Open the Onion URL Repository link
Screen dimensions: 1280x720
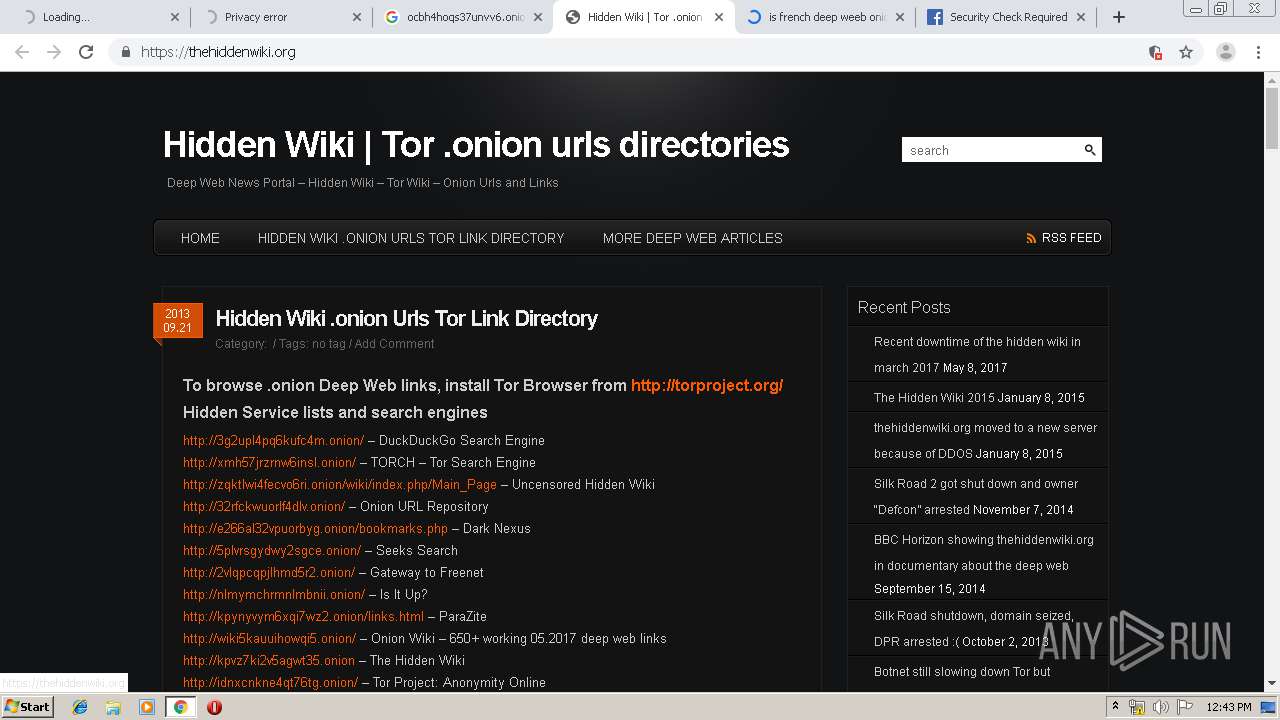click(x=264, y=506)
